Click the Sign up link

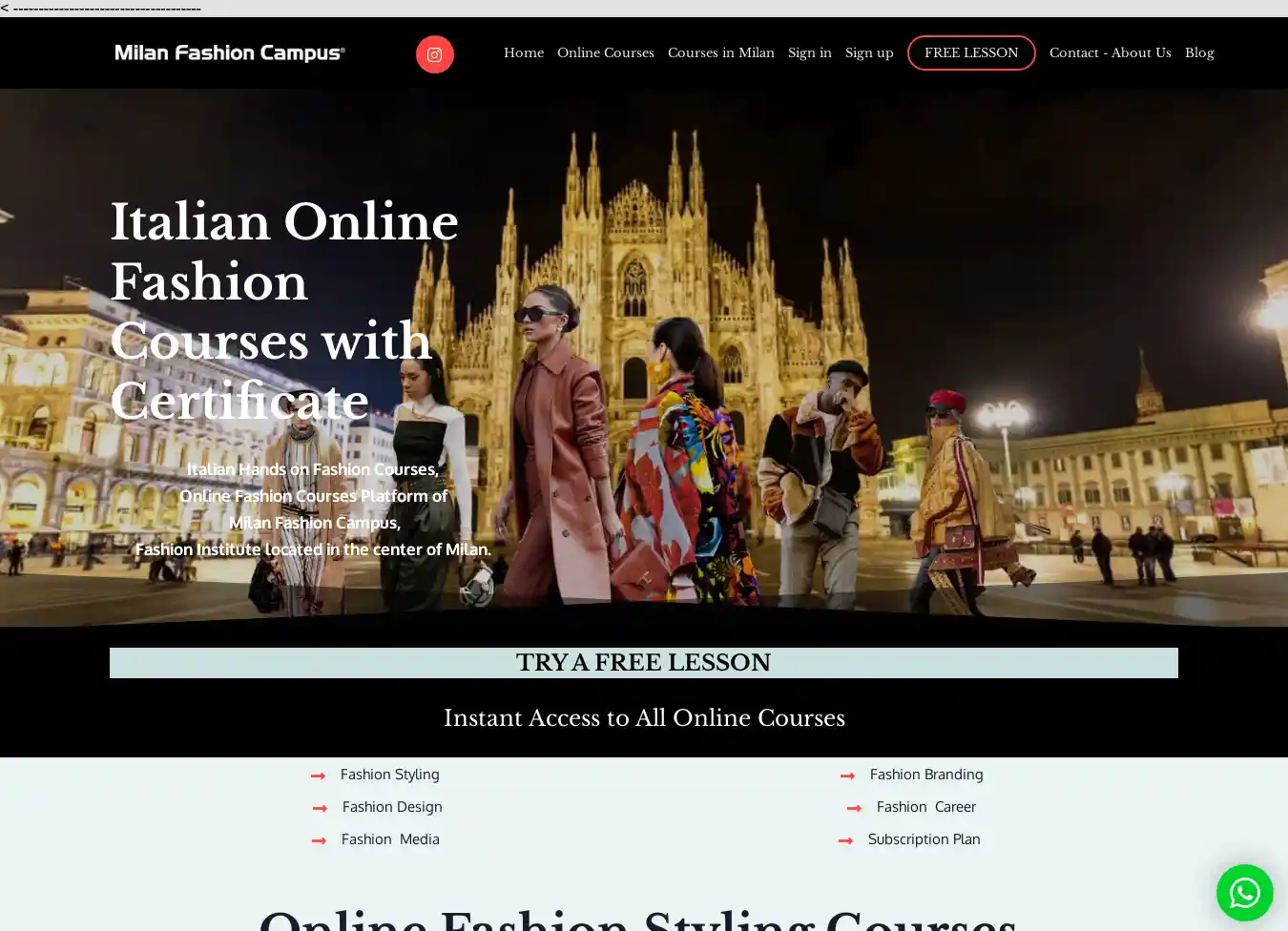(869, 53)
